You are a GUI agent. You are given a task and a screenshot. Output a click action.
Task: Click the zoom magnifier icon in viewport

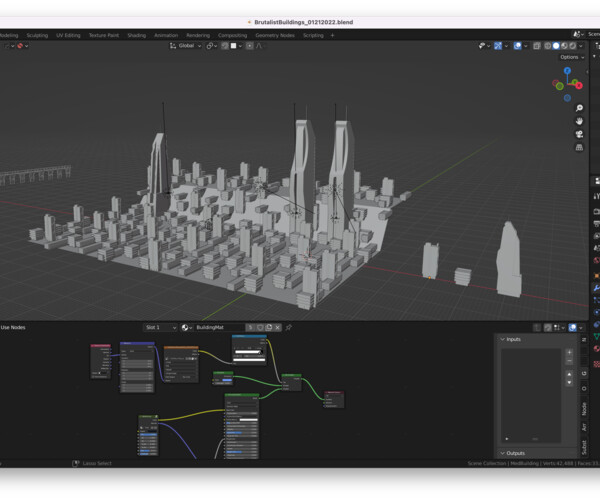pyautogui.click(x=579, y=108)
